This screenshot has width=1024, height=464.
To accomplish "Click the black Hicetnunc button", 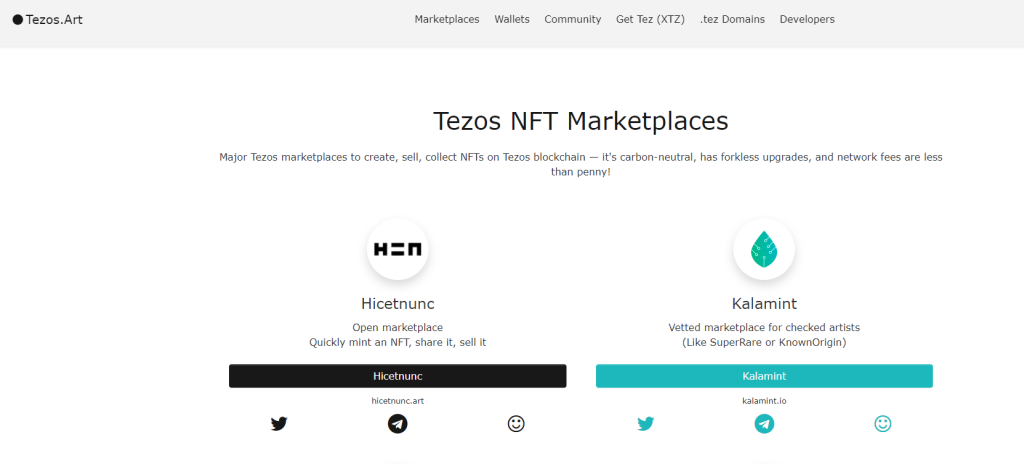I will pos(398,376).
